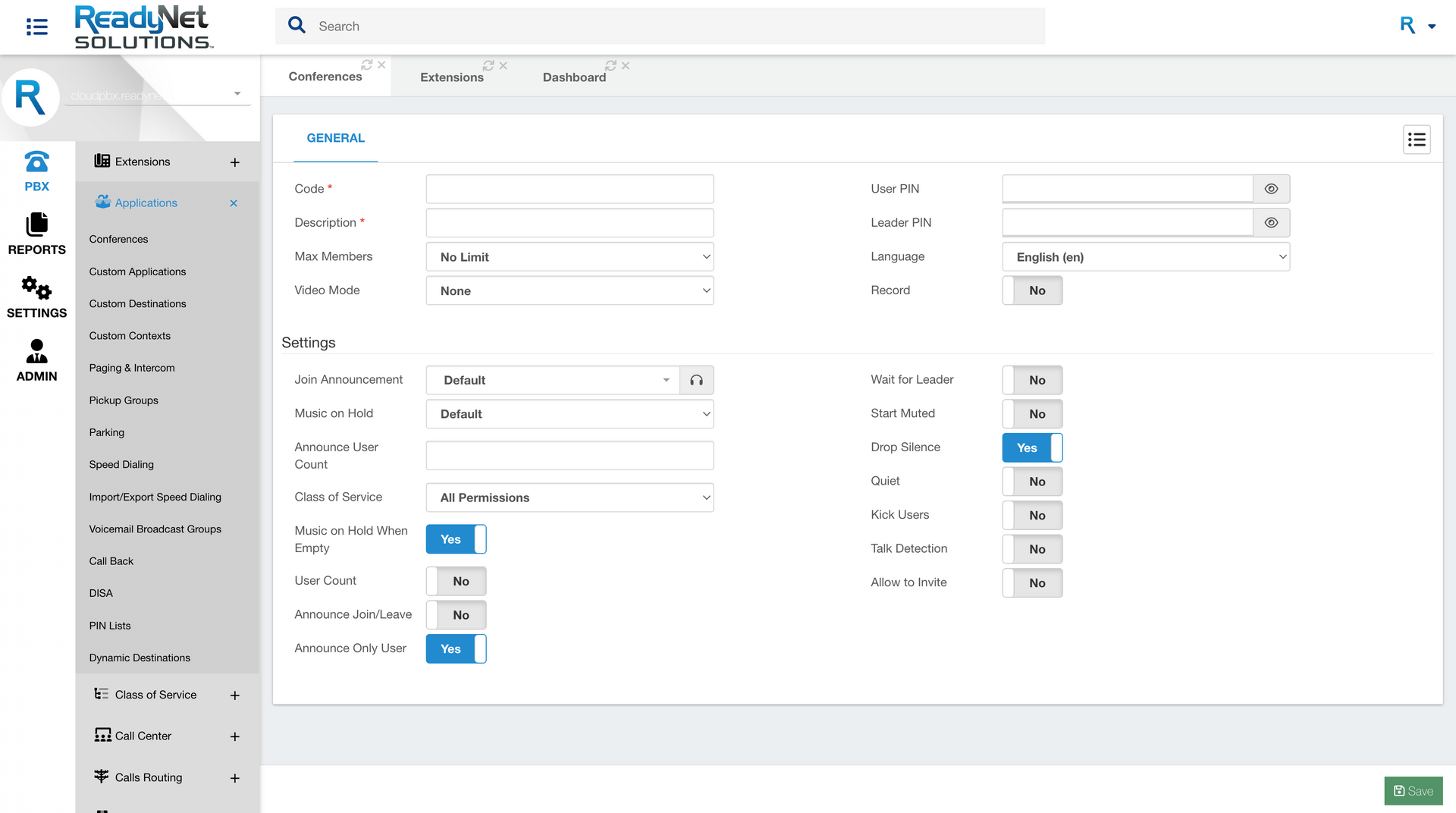The width and height of the screenshot is (1456, 813).
Task: Switch to the Extensions tab
Action: [450, 77]
